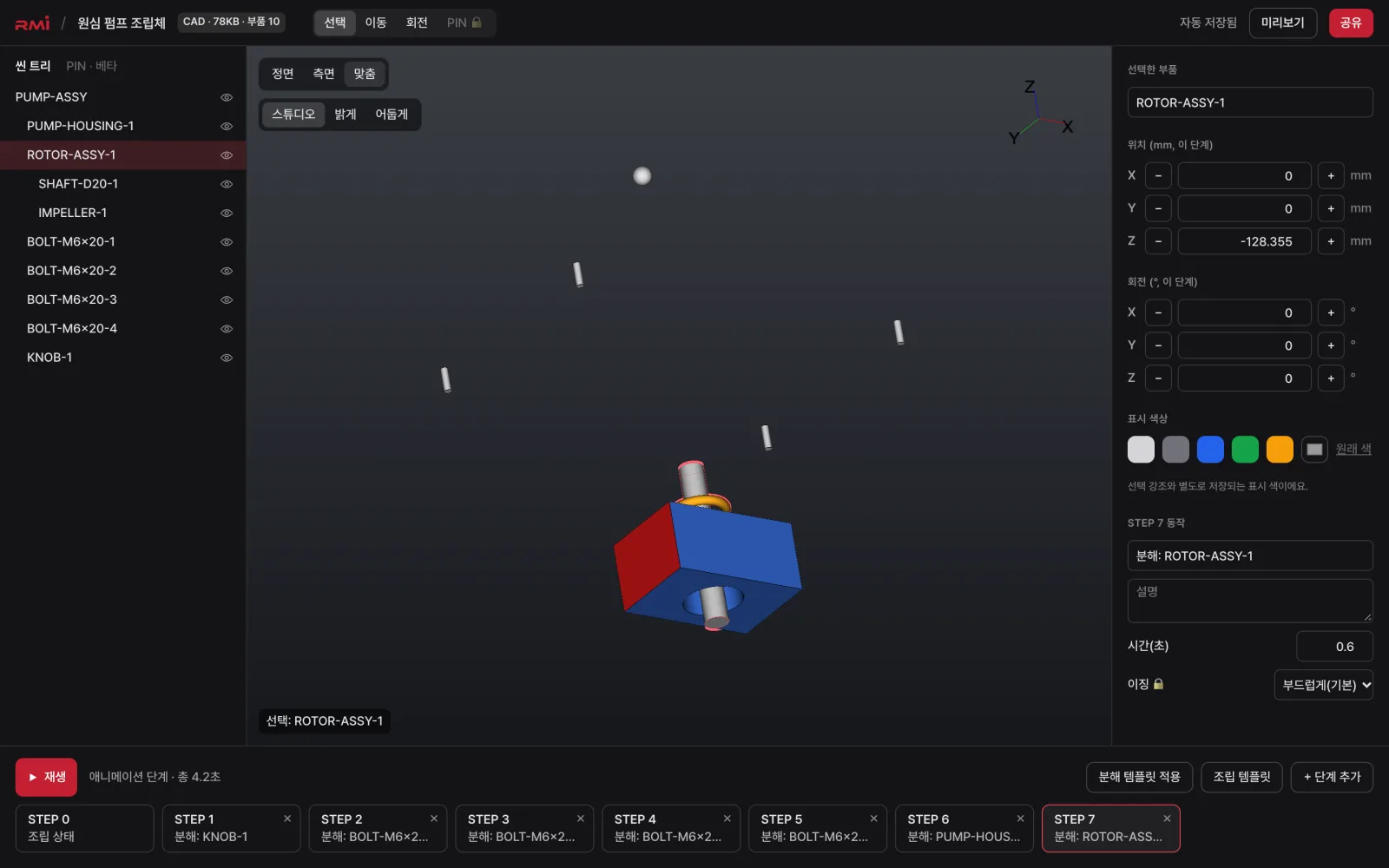The image size is (1389, 868).
Task: Remove STEP 5 with its X icon
Action: [x=874, y=819]
